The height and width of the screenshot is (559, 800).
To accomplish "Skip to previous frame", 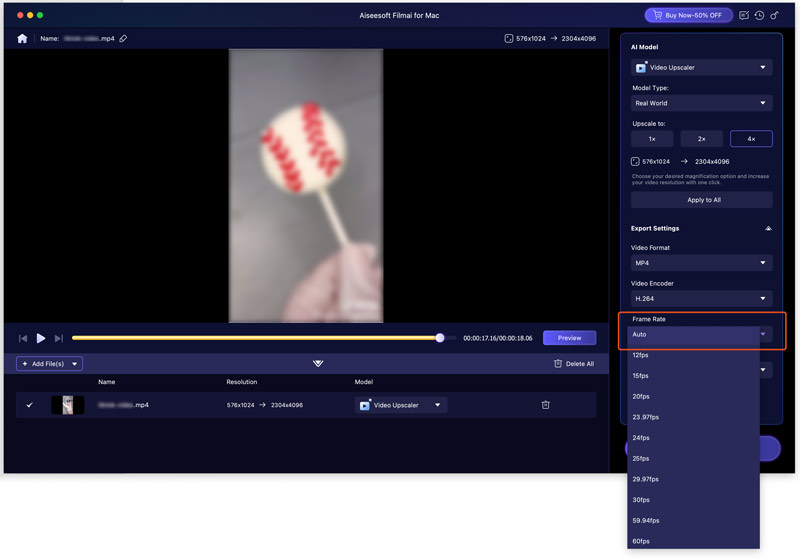I will pyautogui.click(x=23, y=338).
